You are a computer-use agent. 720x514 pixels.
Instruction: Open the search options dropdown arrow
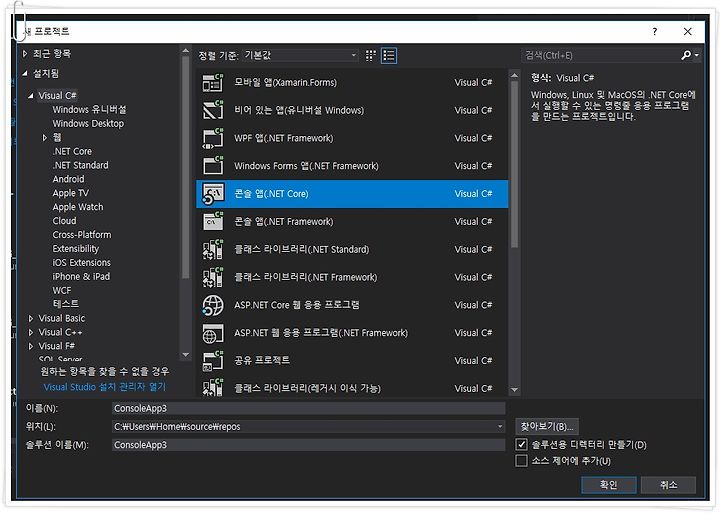tap(697, 55)
